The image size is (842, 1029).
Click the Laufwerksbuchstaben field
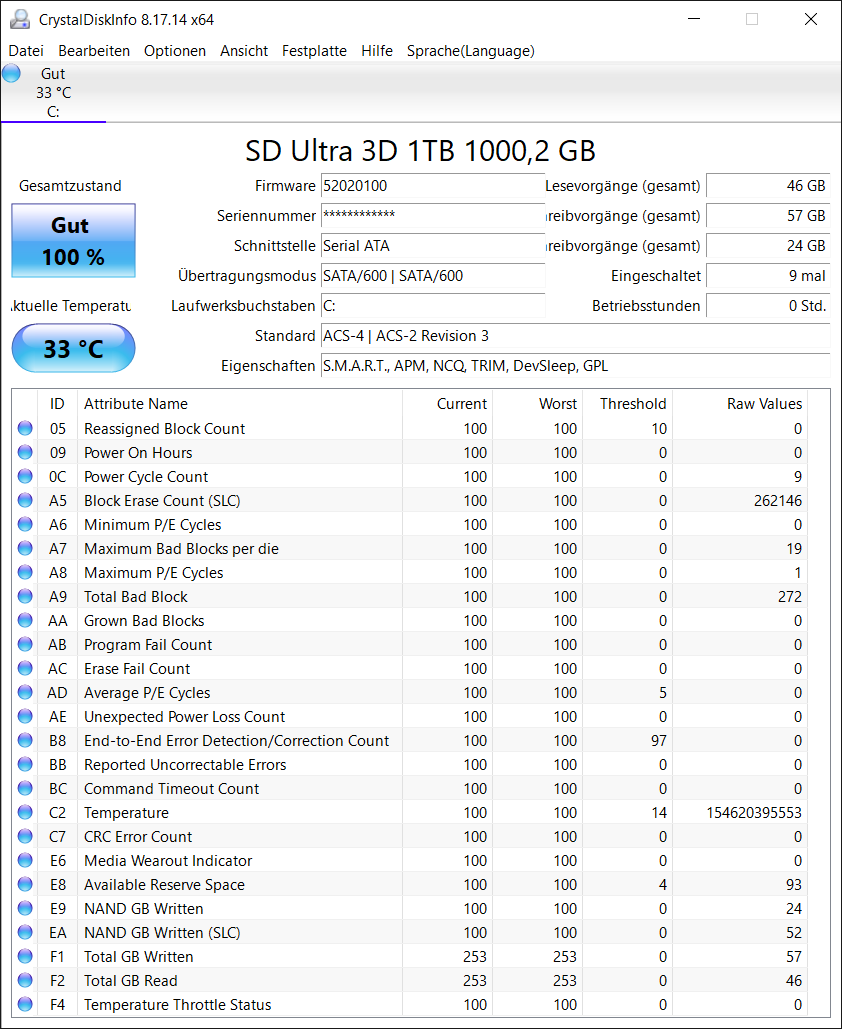(432, 306)
